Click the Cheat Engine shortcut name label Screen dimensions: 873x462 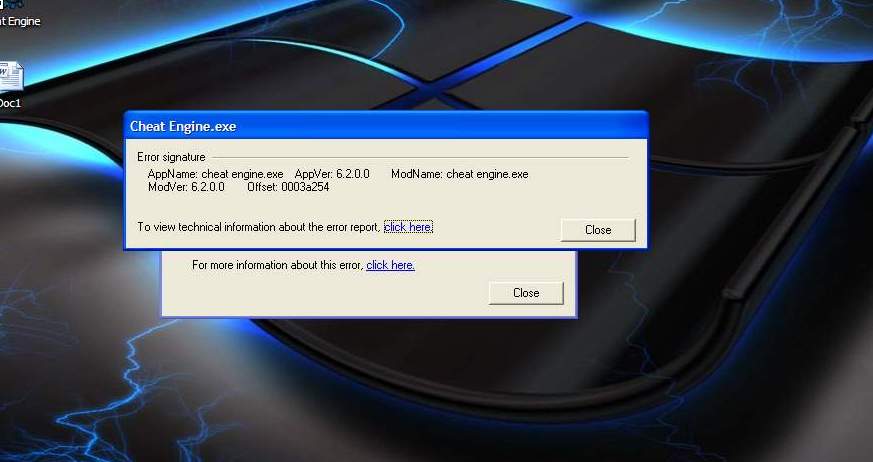pyautogui.click(x=20, y=21)
